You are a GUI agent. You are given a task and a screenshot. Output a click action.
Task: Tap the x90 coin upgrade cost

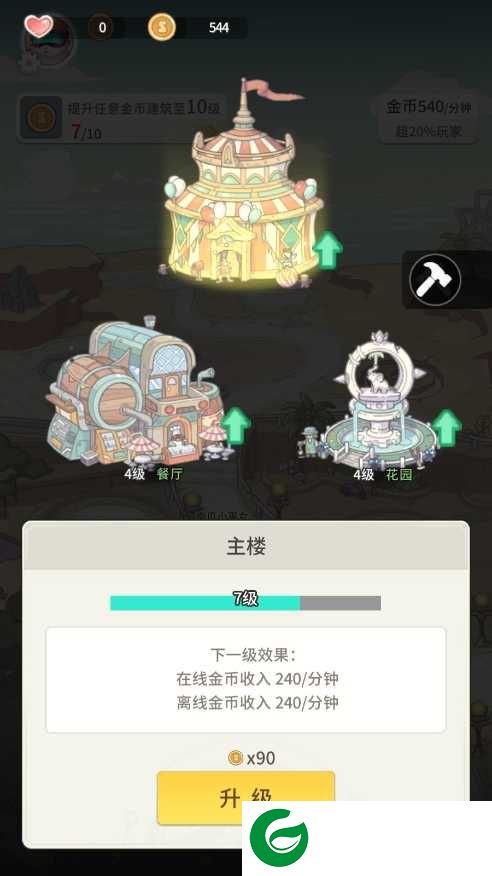coord(252,758)
